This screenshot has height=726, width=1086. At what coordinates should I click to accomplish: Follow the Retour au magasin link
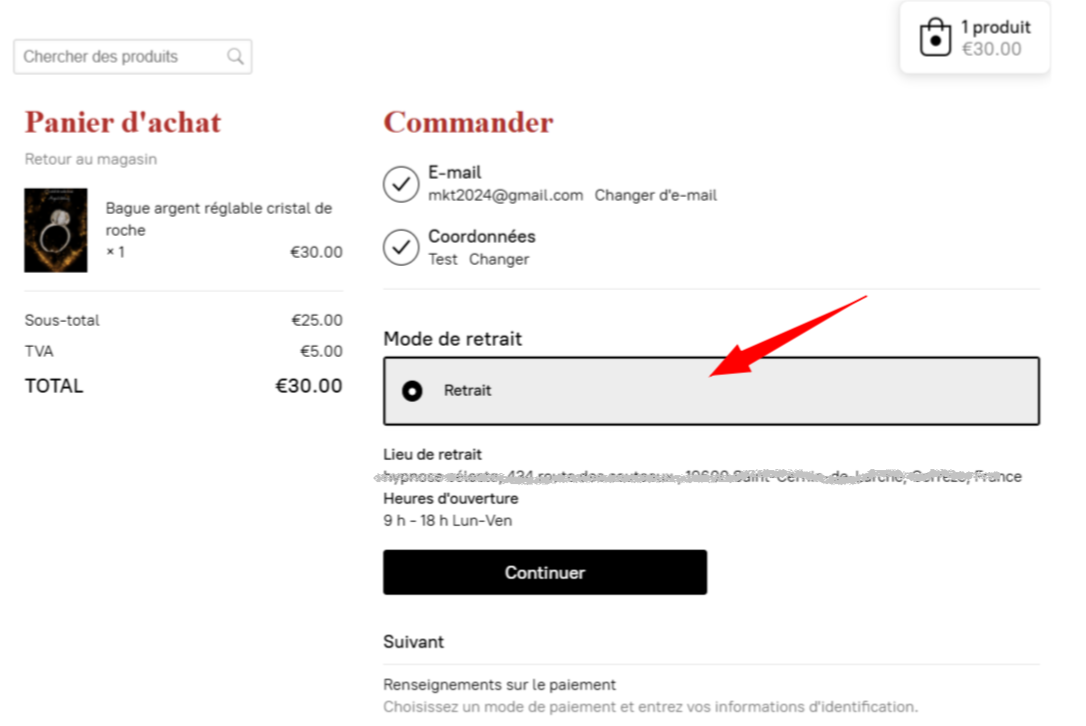[91, 159]
